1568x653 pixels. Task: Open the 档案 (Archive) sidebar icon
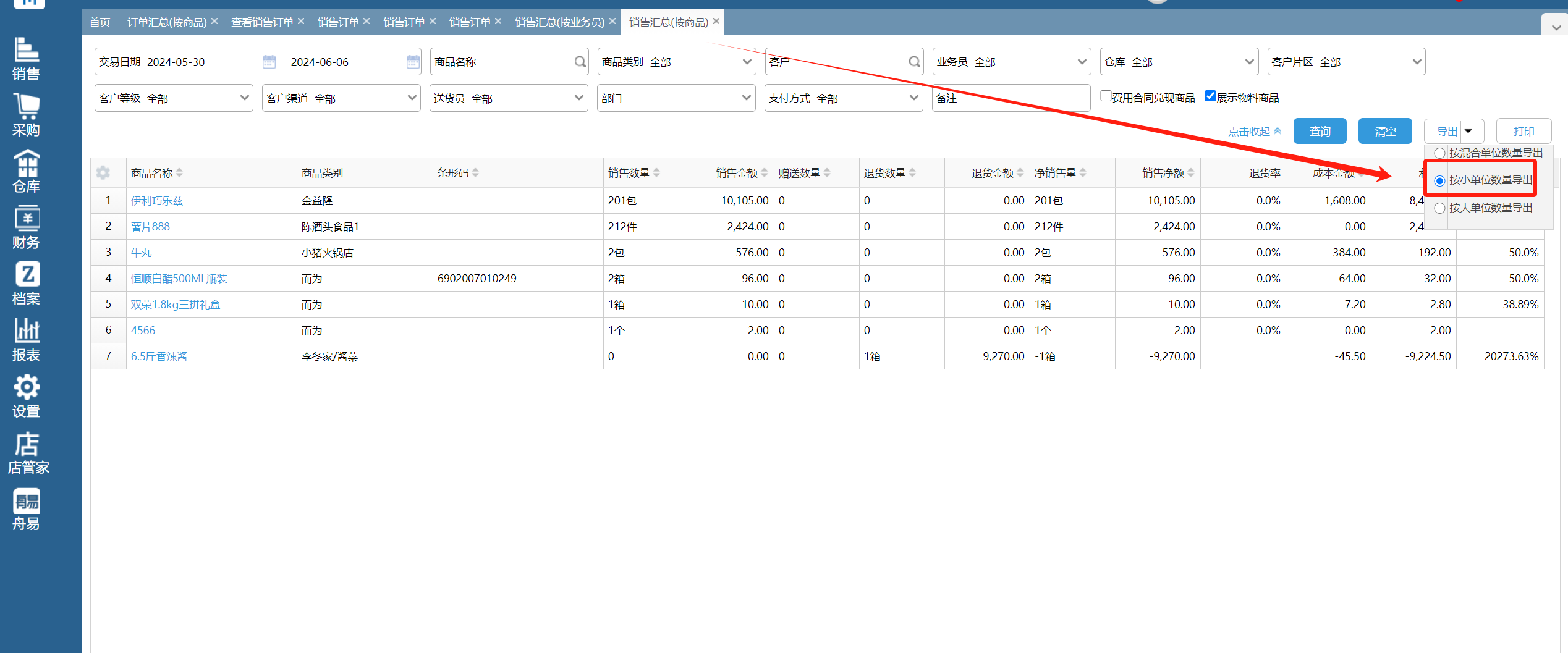tap(26, 284)
